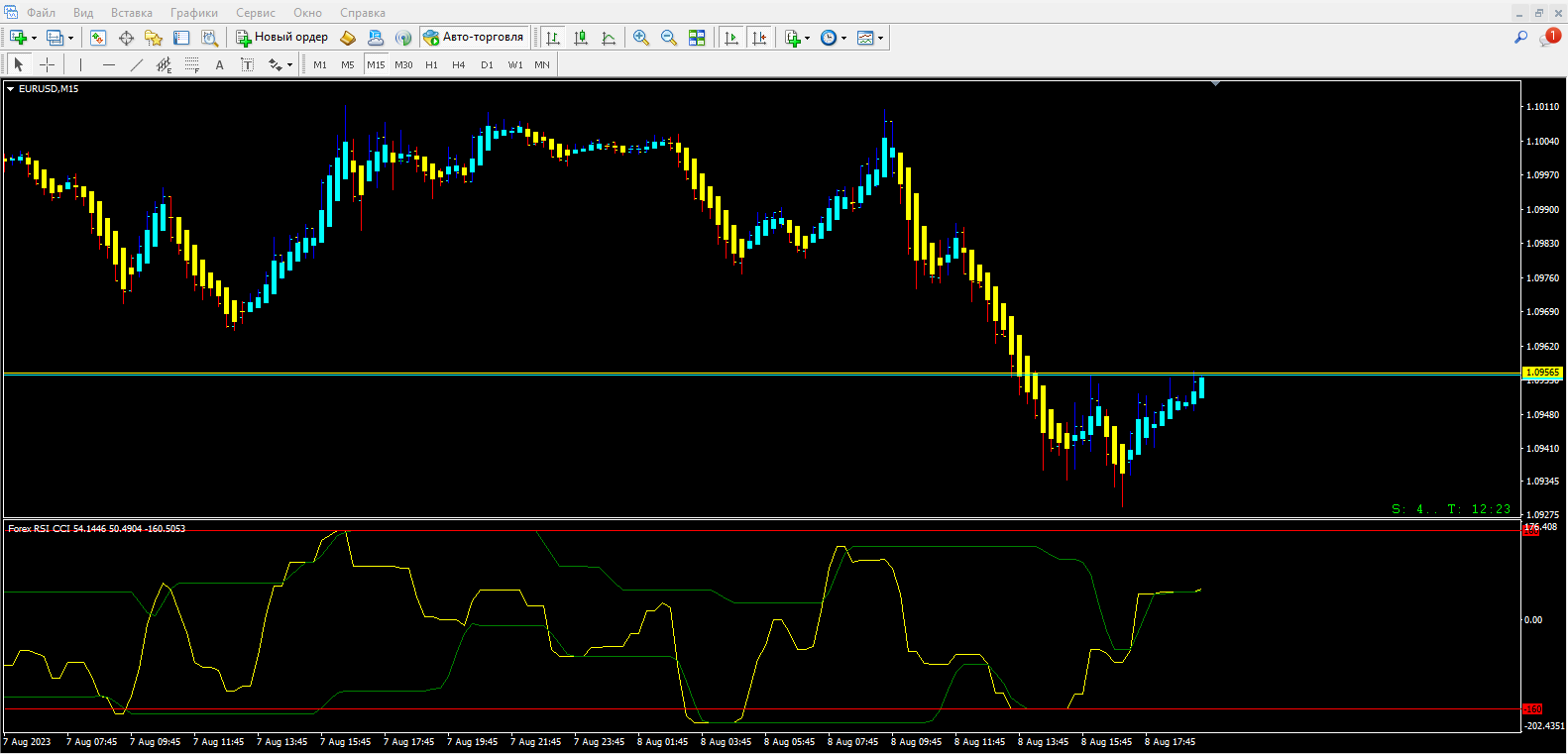Viewport: 1568px width, 755px height.
Task: Click the zoom out magnifier icon
Action: point(669,38)
